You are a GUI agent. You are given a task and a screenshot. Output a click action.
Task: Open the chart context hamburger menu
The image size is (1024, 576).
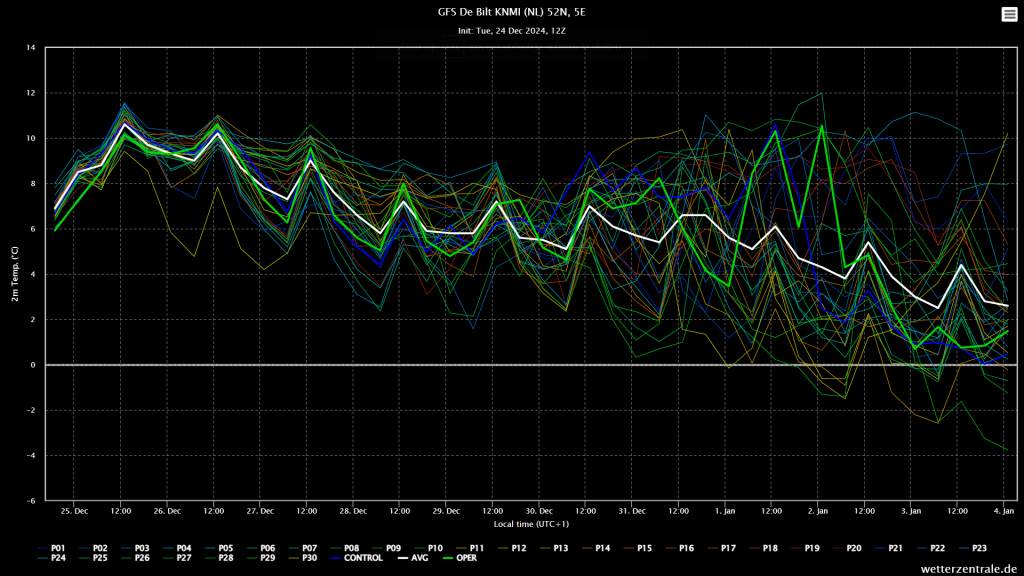(x=1009, y=14)
